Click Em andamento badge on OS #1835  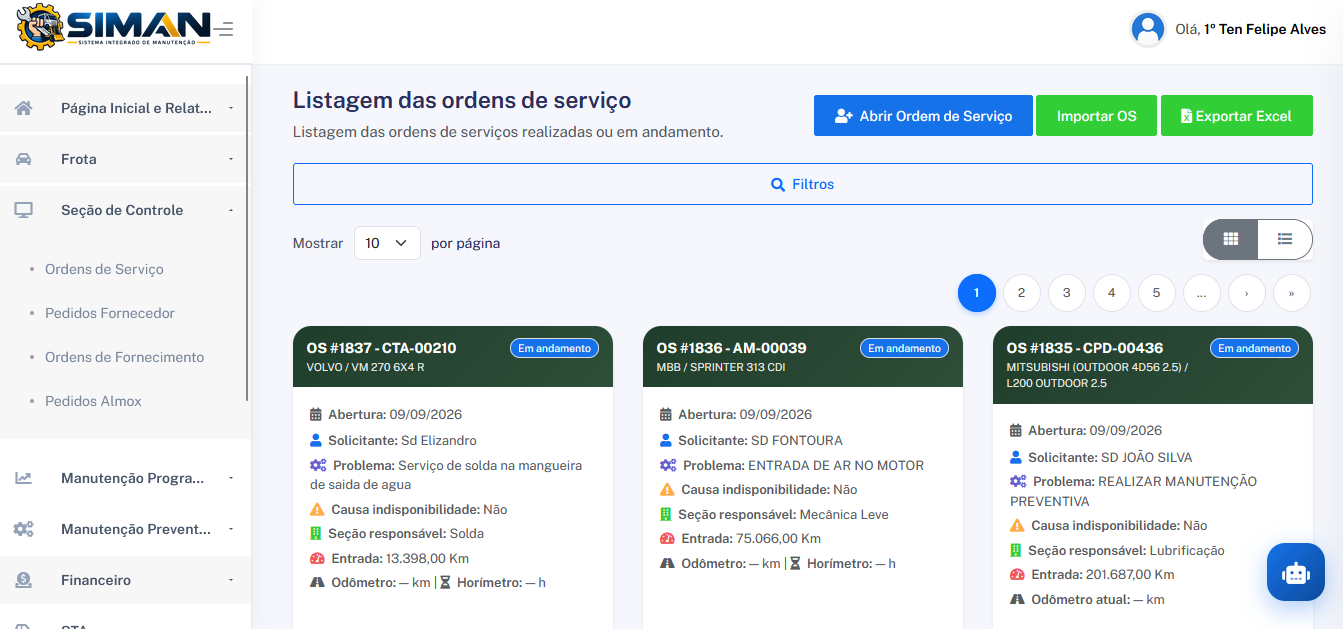[x=1254, y=348]
